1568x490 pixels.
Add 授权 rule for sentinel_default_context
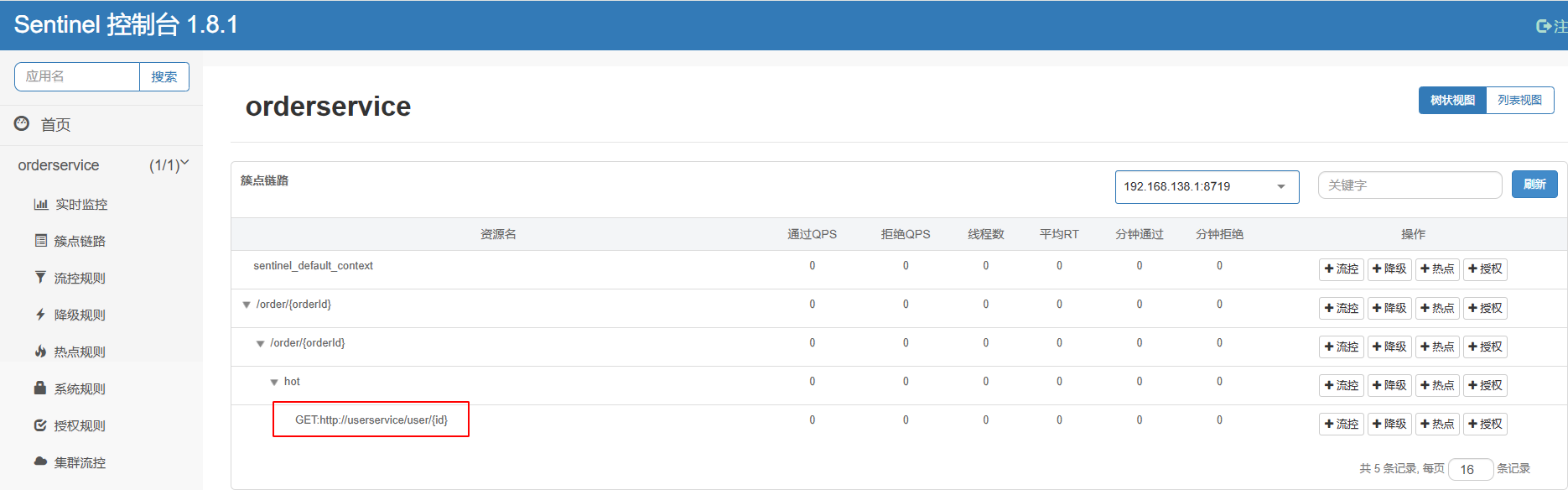(1485, 269)
